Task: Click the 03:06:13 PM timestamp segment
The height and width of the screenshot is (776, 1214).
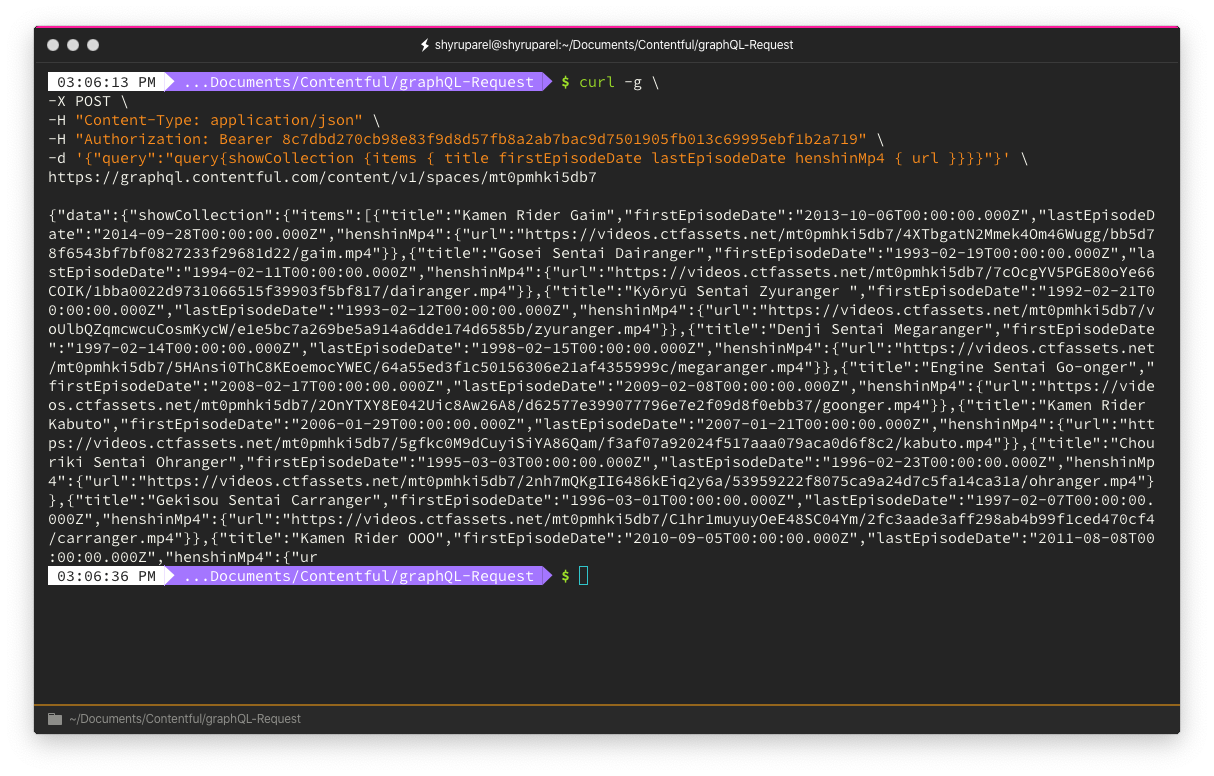Action: [x=106, y=82]
